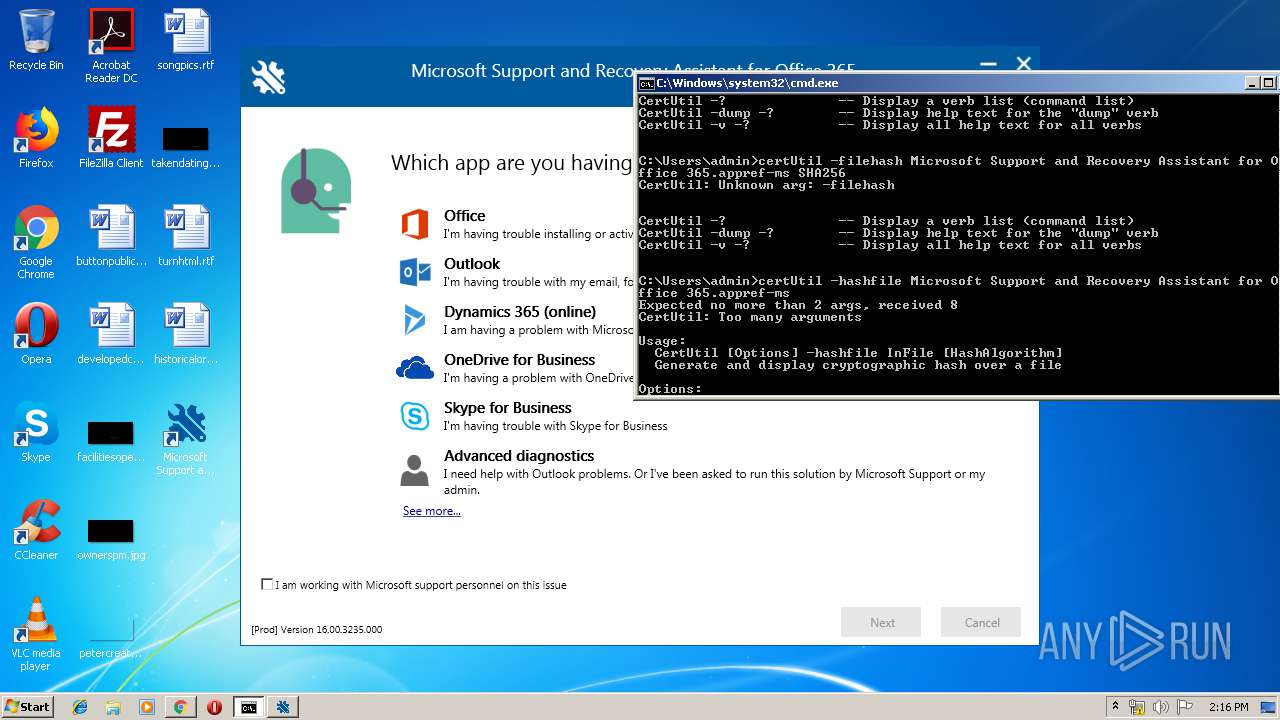The width and height of the screenshot is (1280, 720).
Task: Choose the Dynamics 365 icon
Action: [414, 320]
